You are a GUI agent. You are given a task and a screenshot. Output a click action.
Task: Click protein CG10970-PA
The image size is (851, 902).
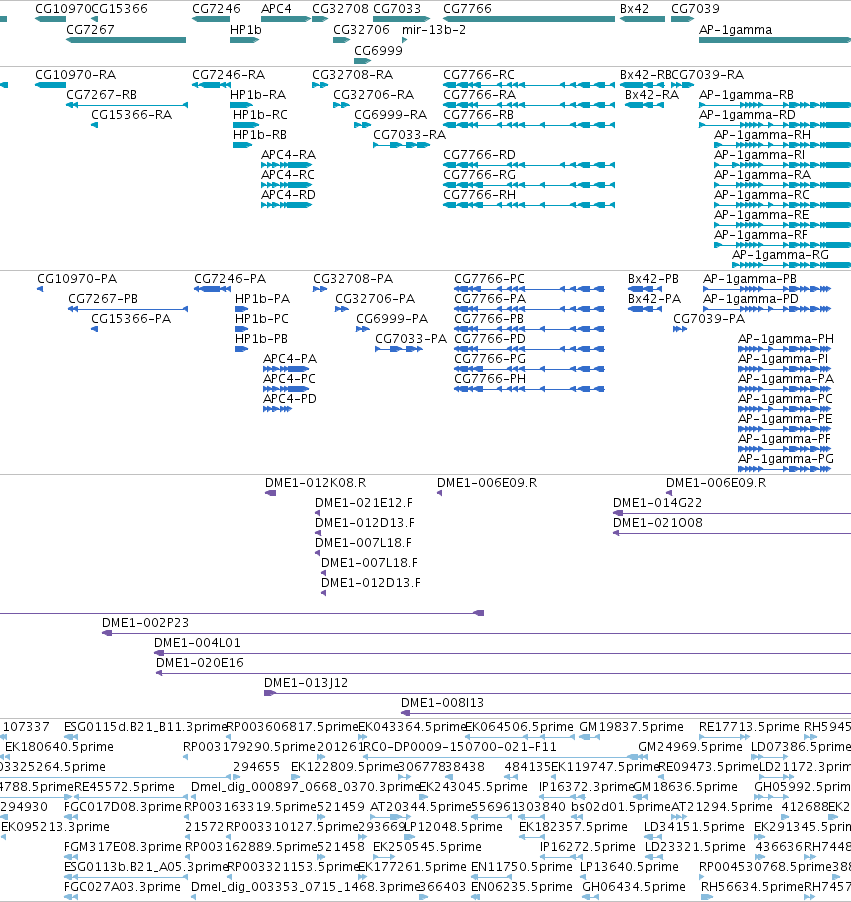(x=77, y=279)
